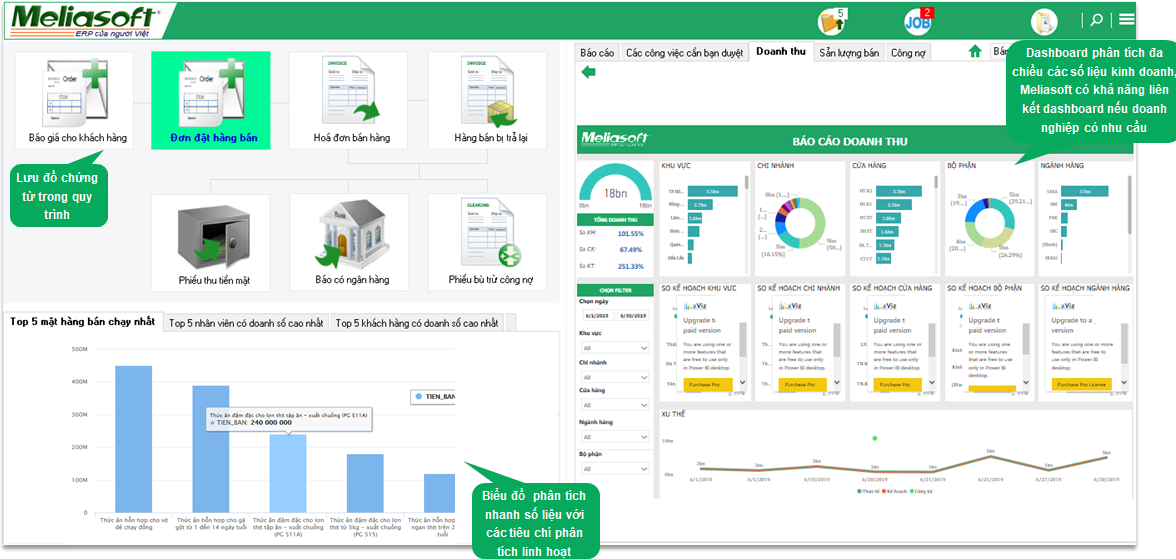Click the TIEN_BAN legend marker

pos(418,396)
